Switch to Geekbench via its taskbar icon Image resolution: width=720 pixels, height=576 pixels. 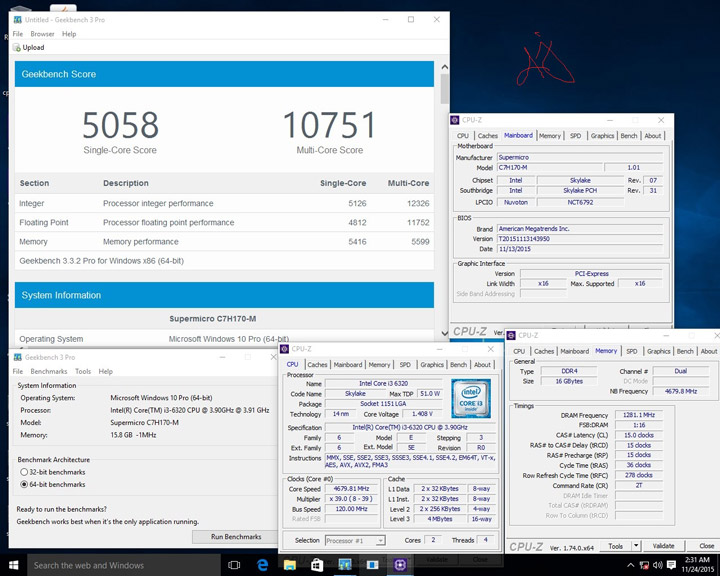point(345,565)
